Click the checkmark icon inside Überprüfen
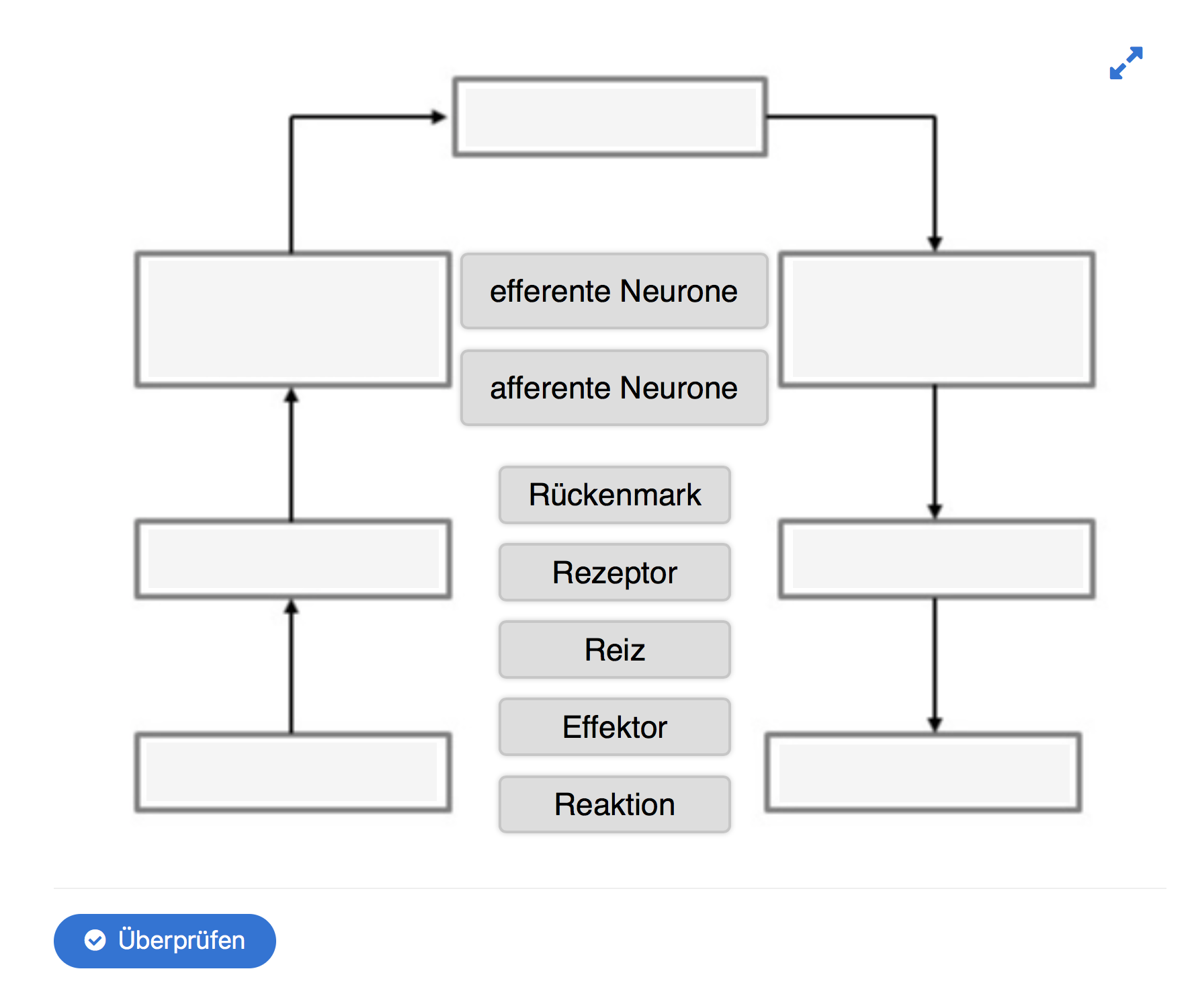Image resolution: width=1188 pixels, height=1008 pixels. 95,940
